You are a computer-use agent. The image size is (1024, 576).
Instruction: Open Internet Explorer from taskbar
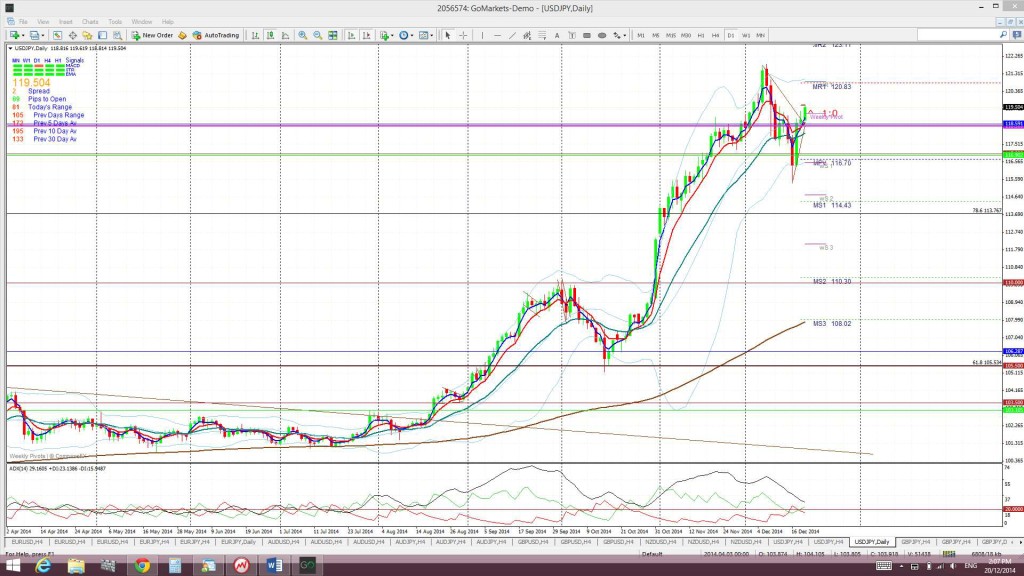(x=43, y=566)
